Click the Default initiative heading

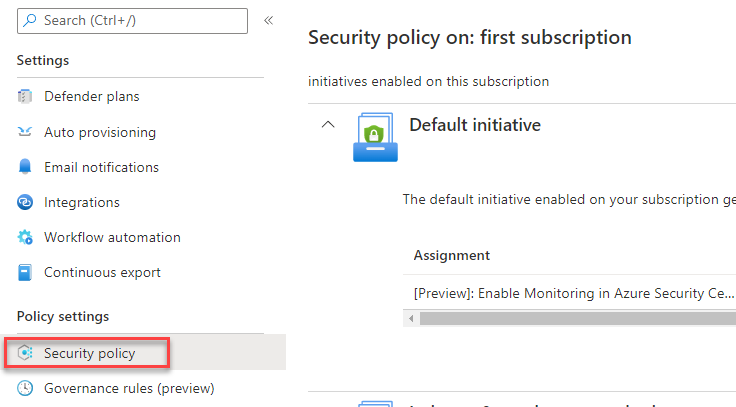click(x=475, y=125)
